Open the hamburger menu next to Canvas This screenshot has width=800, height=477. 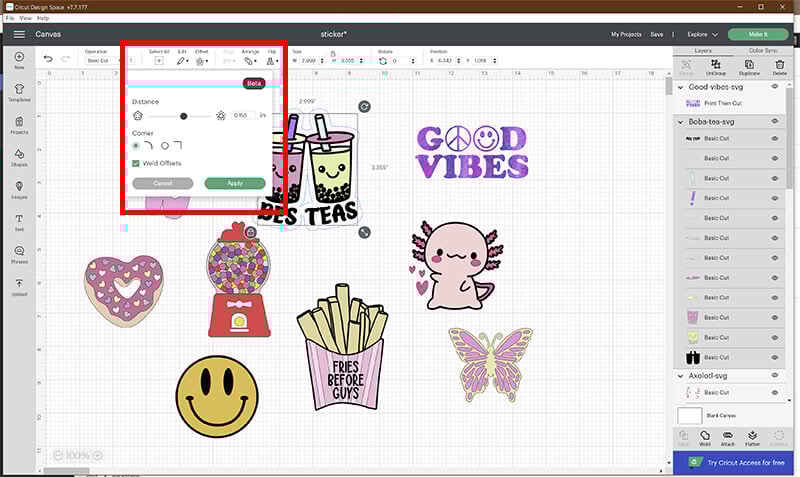point(19,34)
